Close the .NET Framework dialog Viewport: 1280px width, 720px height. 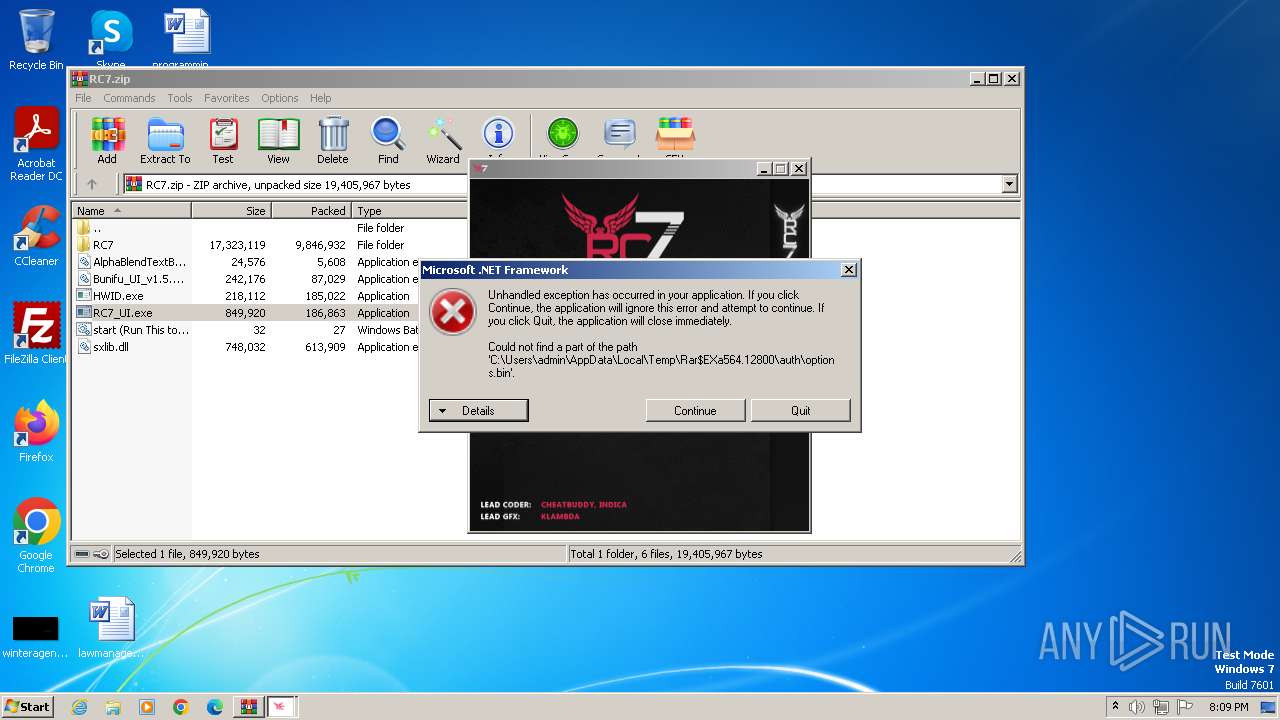pyautogui.click(x=848, y=270)
